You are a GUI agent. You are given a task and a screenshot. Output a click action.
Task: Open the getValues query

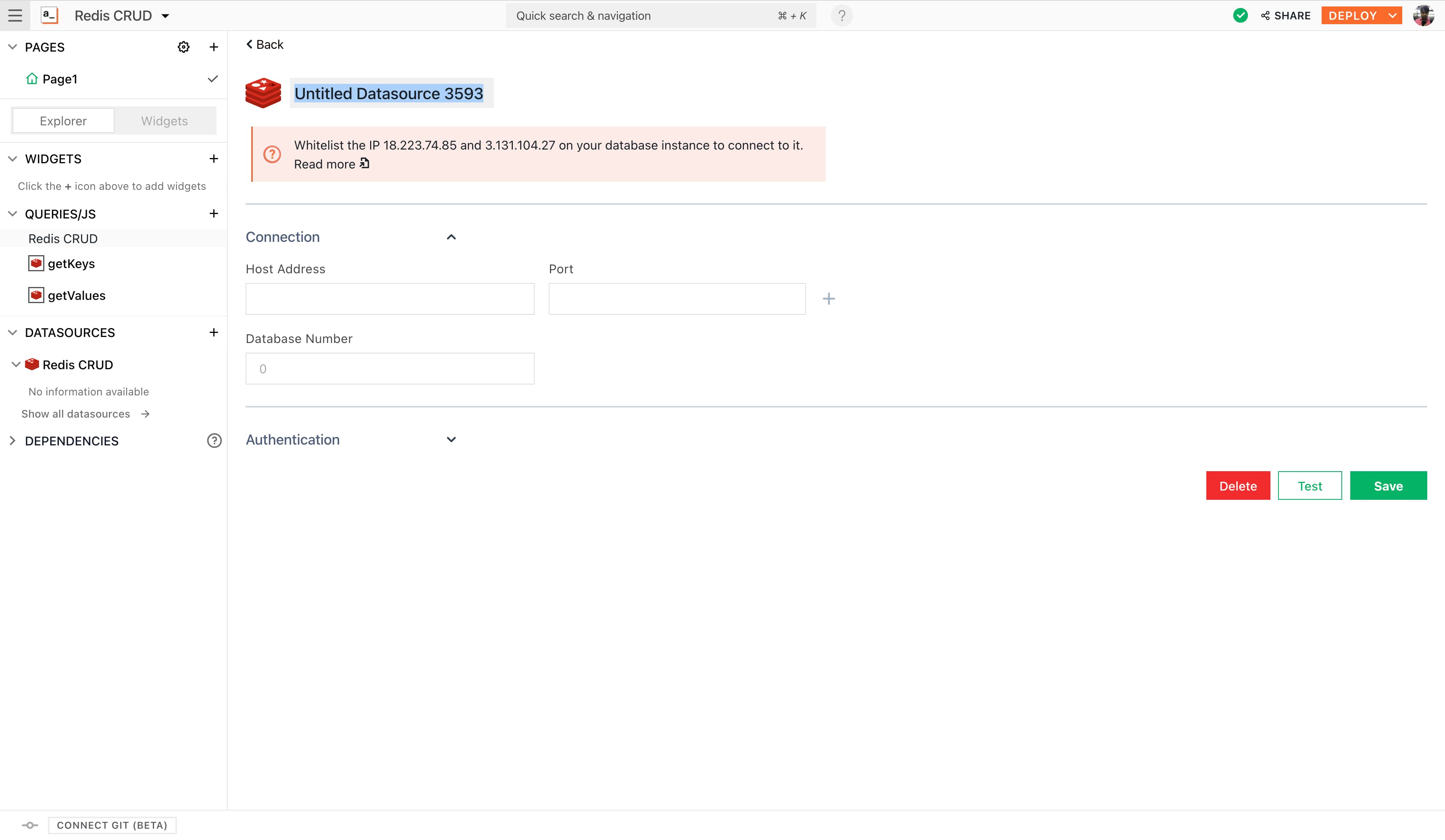tap(76, 295)
